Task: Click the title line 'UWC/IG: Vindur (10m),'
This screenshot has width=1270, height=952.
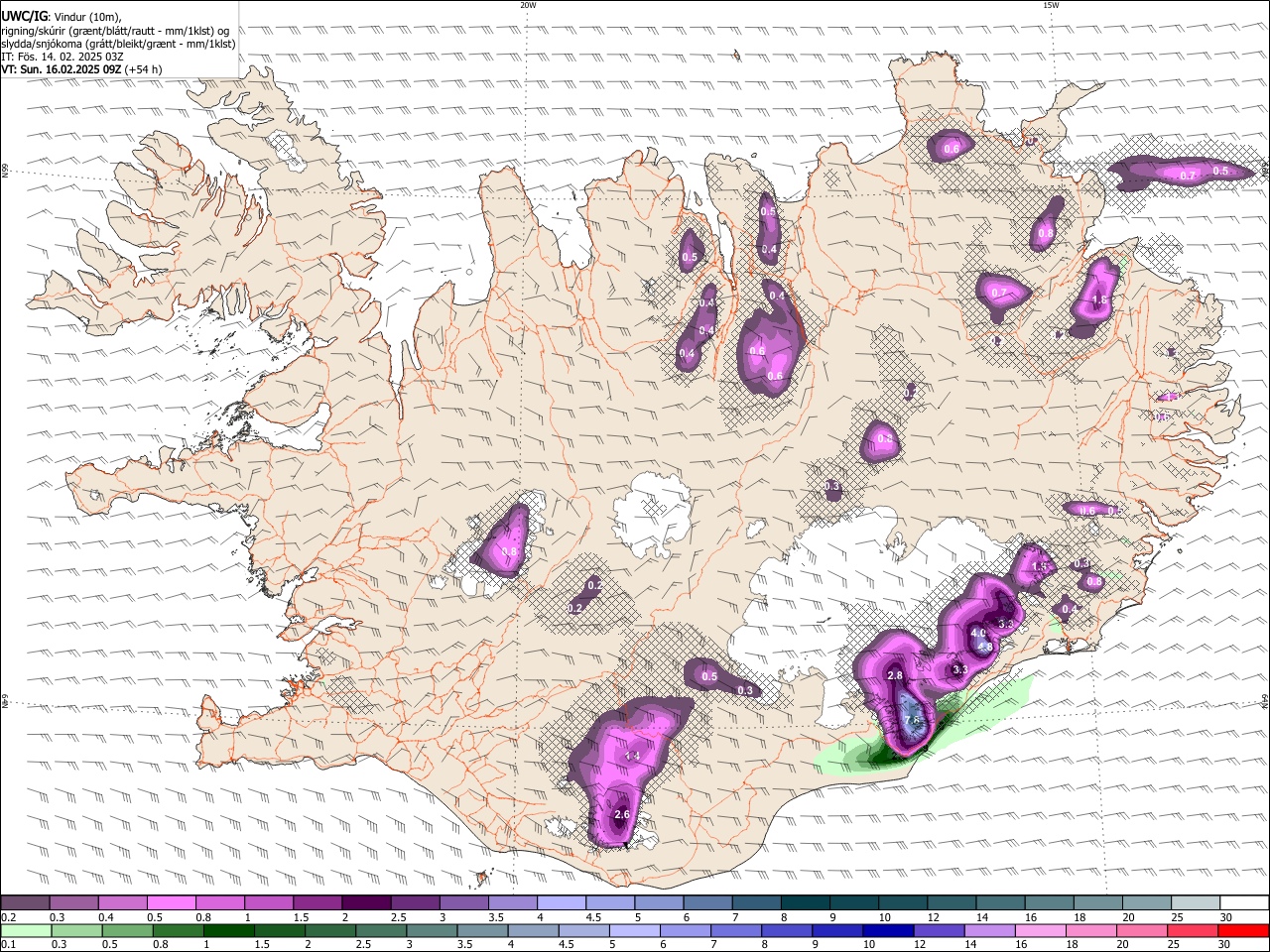Action: 60,16
